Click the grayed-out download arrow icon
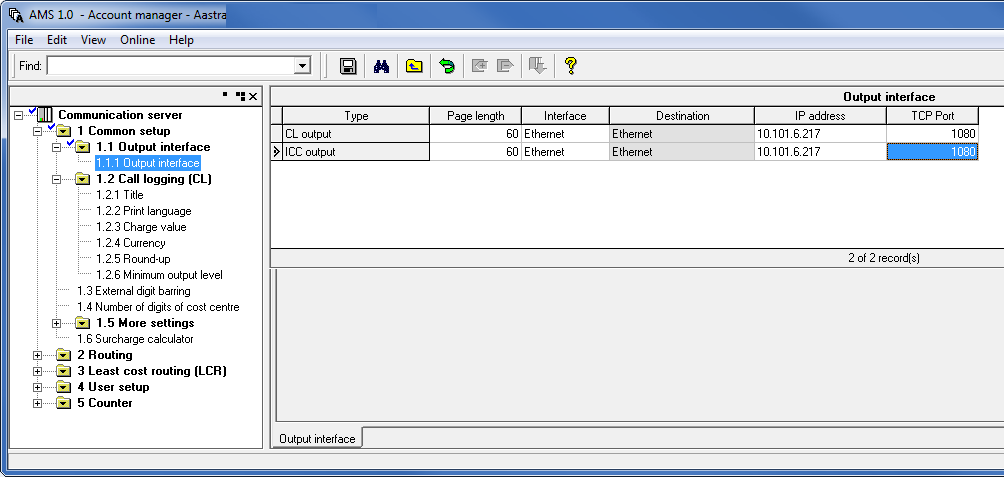This screenshot has width=1004, height=477. pyautogui.click(x=538, y=66)
